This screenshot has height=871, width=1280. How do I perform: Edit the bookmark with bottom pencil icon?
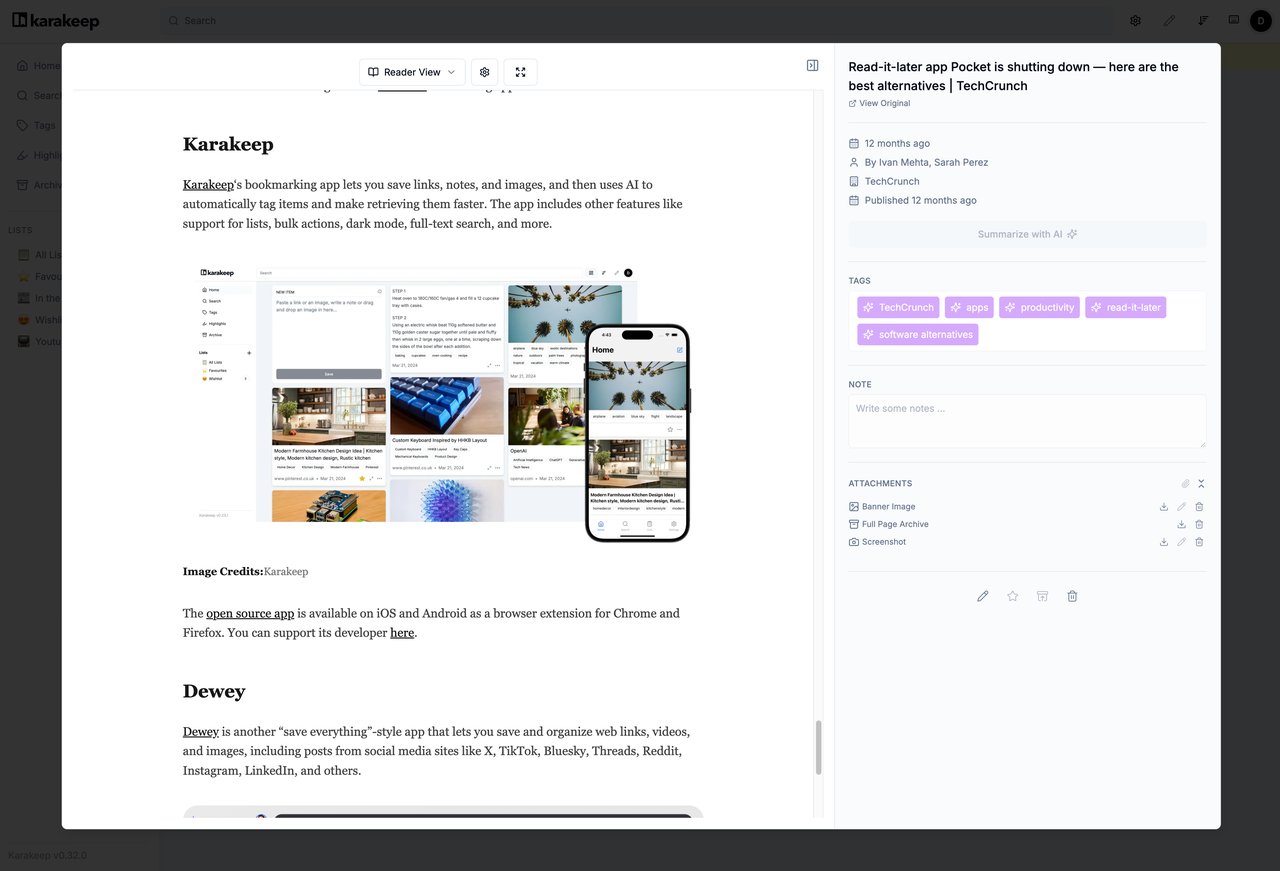point(983,596)
